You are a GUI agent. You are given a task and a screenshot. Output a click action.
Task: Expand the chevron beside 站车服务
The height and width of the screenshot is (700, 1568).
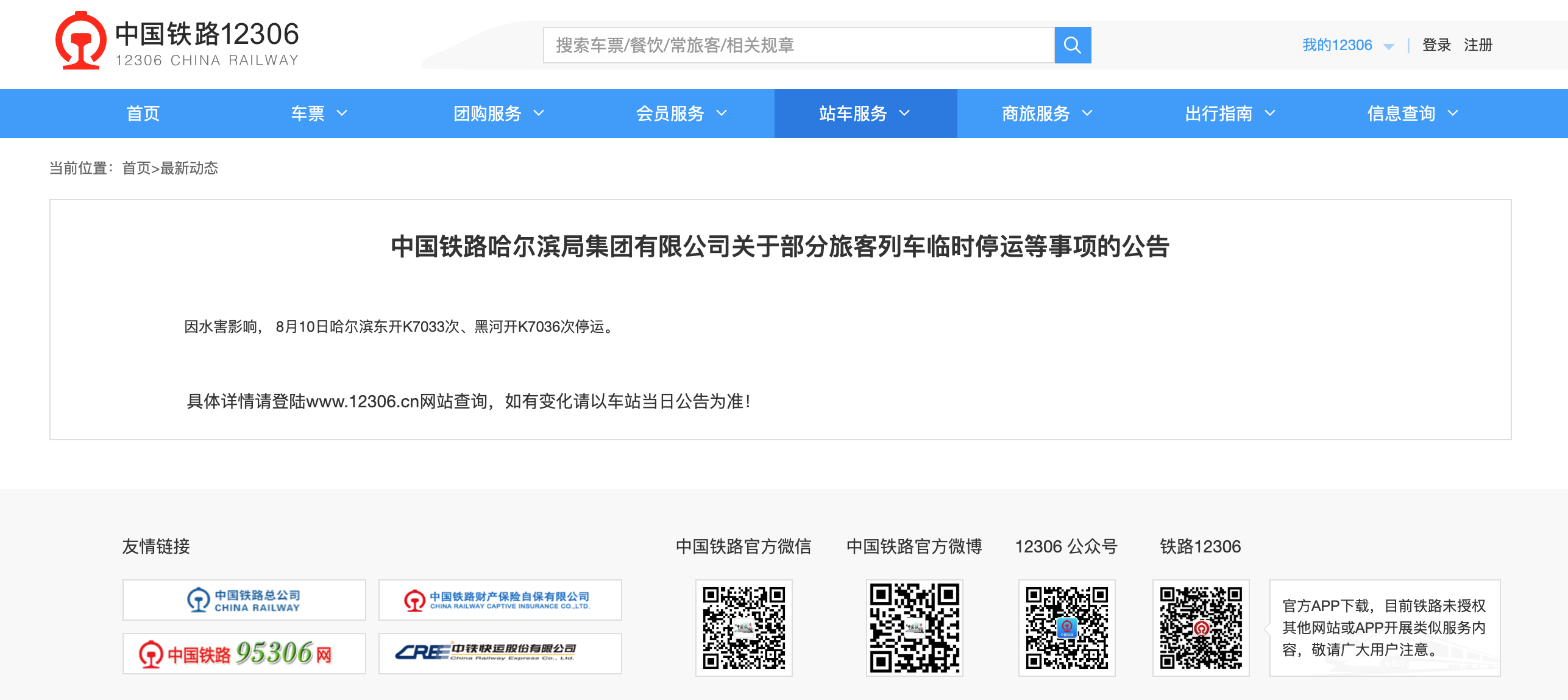pyautogui.click(x=904, y=113)
